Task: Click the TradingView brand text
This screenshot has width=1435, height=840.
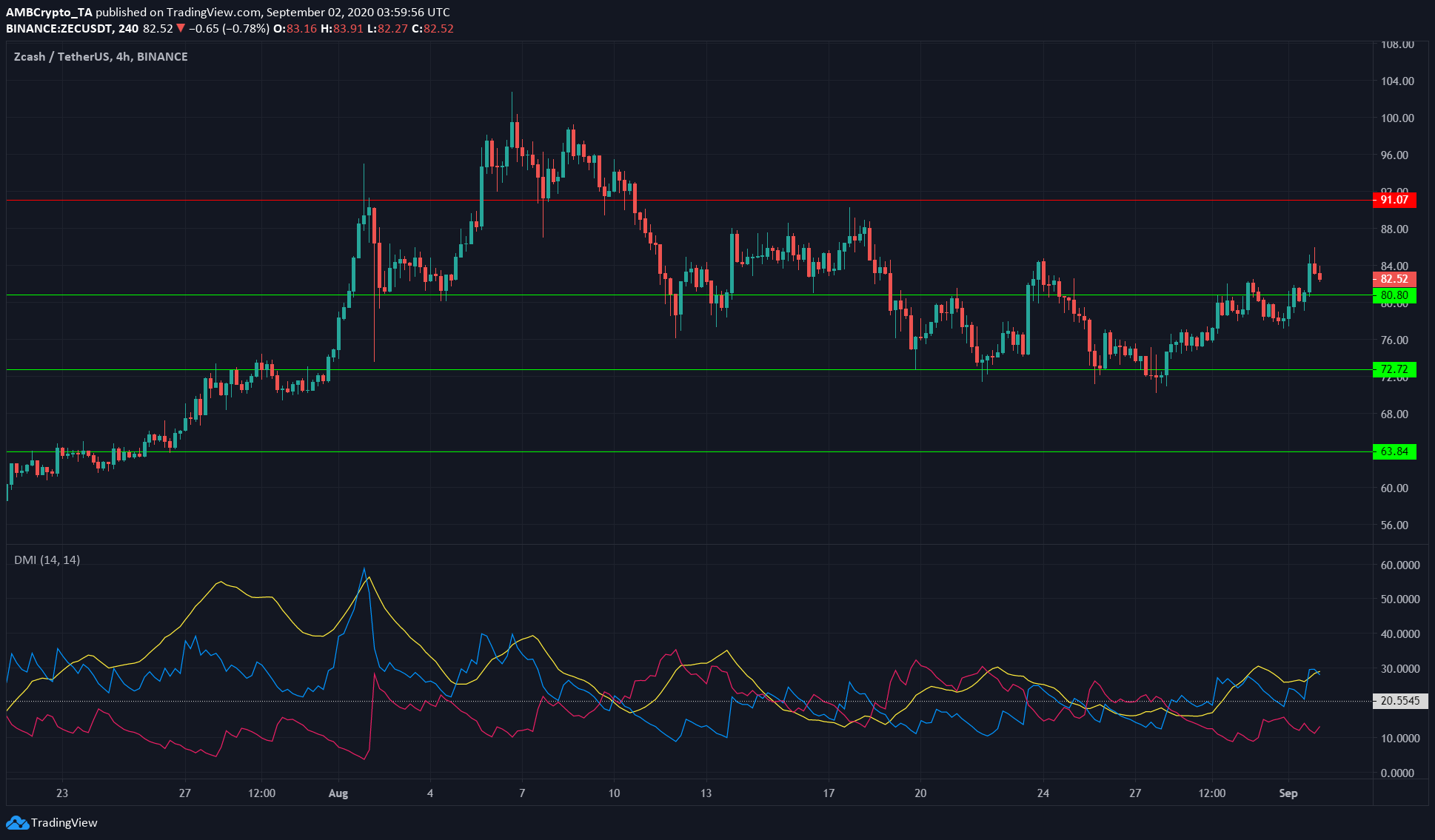Action: click(x=64, y=822)
